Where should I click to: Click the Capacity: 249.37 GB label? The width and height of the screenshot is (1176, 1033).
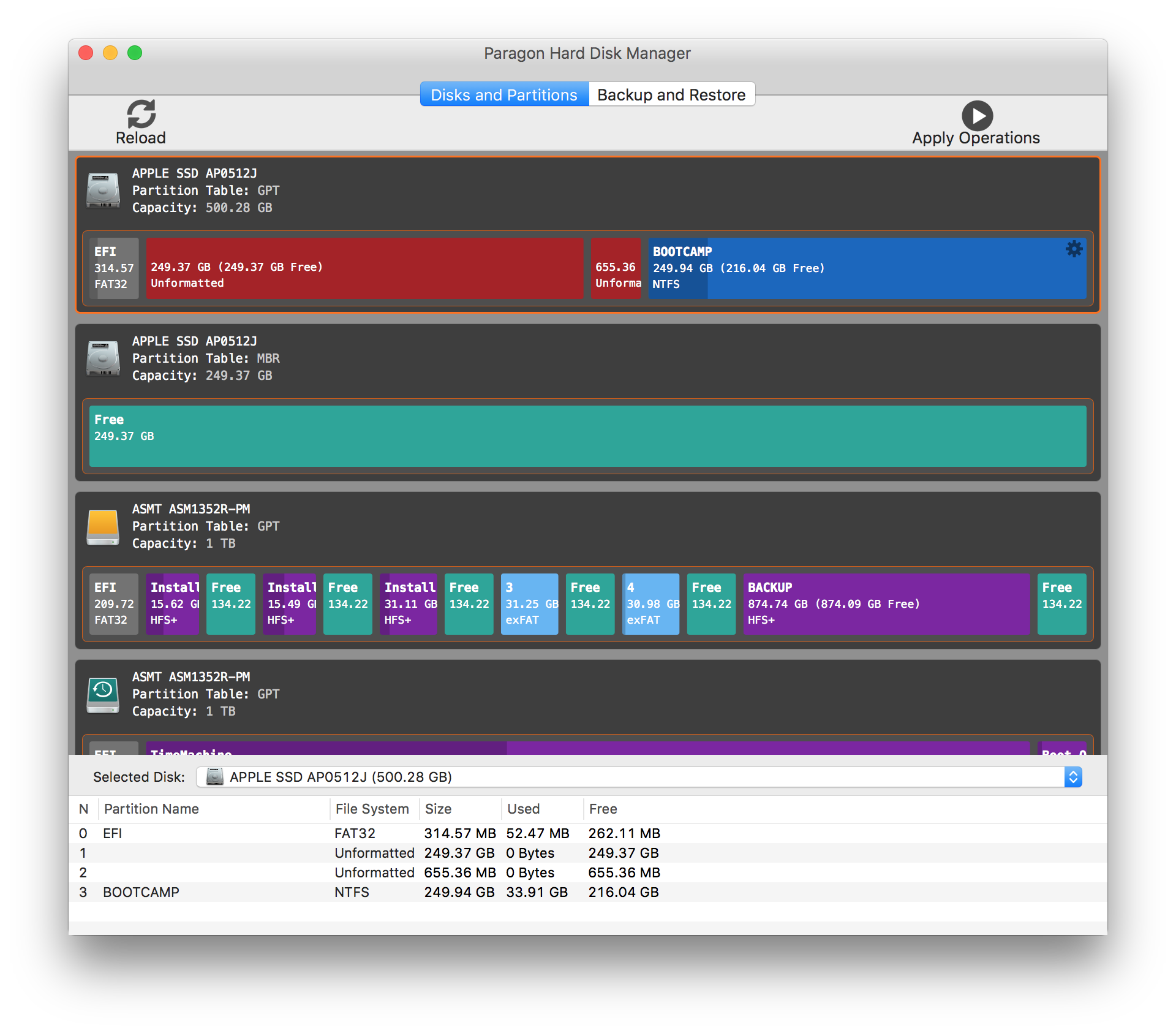click(x=202, y=376)
